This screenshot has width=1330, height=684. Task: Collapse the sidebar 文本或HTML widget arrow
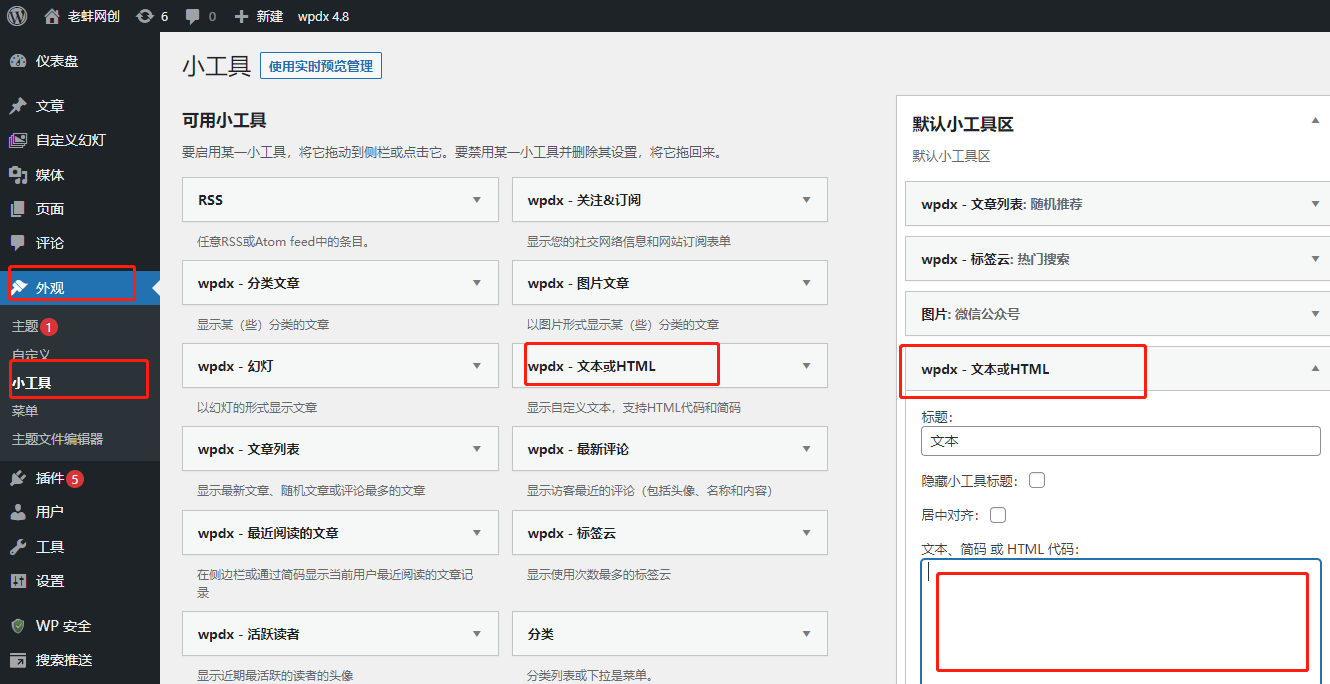coord(1315,369)
